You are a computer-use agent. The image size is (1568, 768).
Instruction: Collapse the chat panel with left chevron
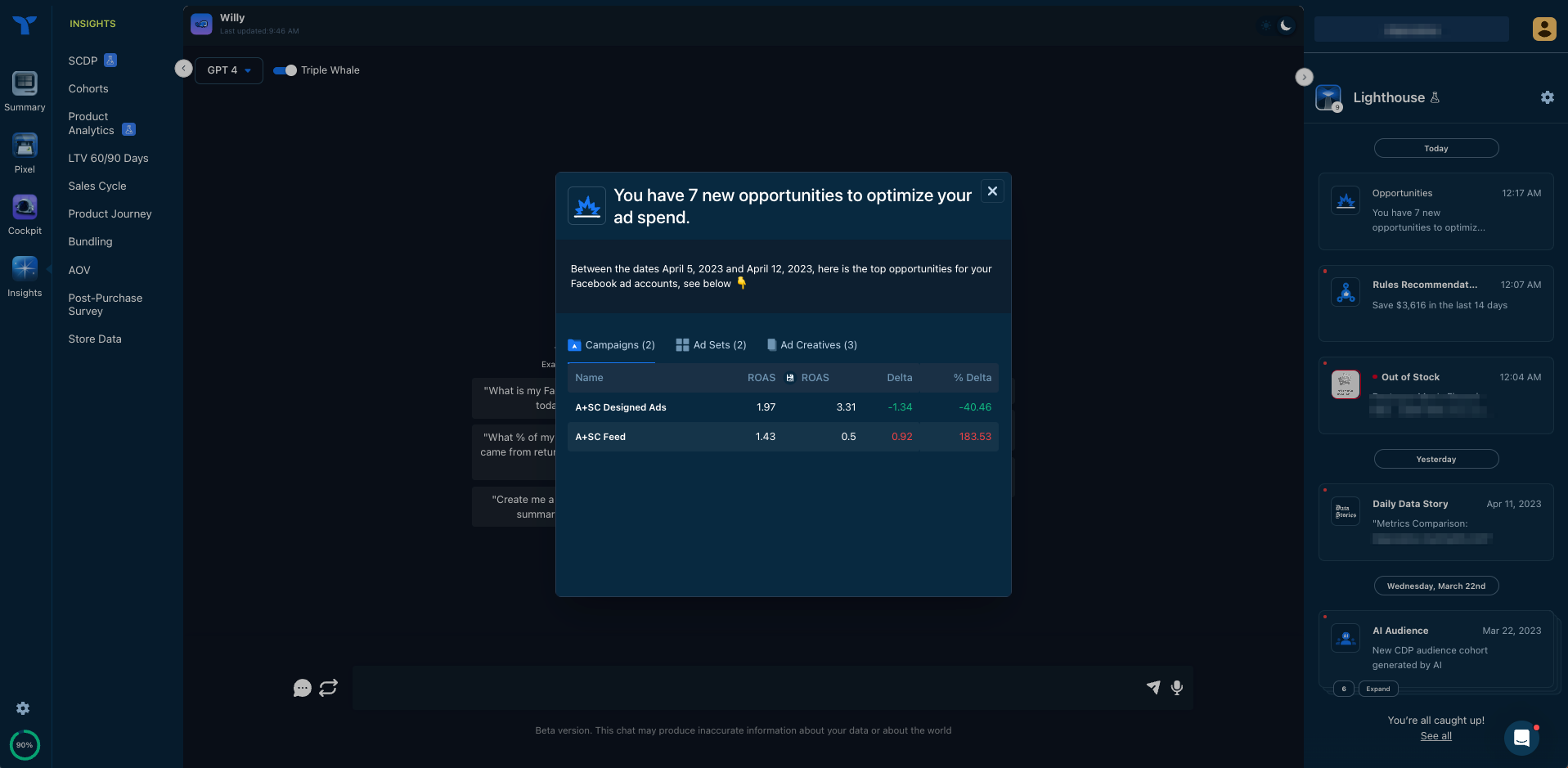tap(183, 68)
